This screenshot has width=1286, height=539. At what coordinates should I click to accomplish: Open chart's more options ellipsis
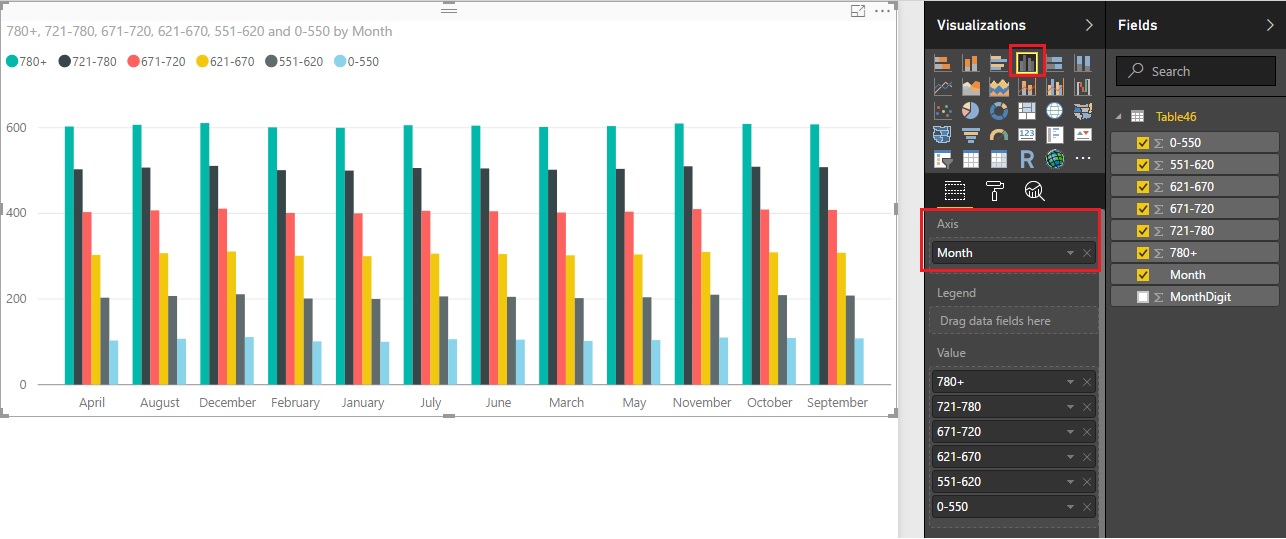(881, 11)
